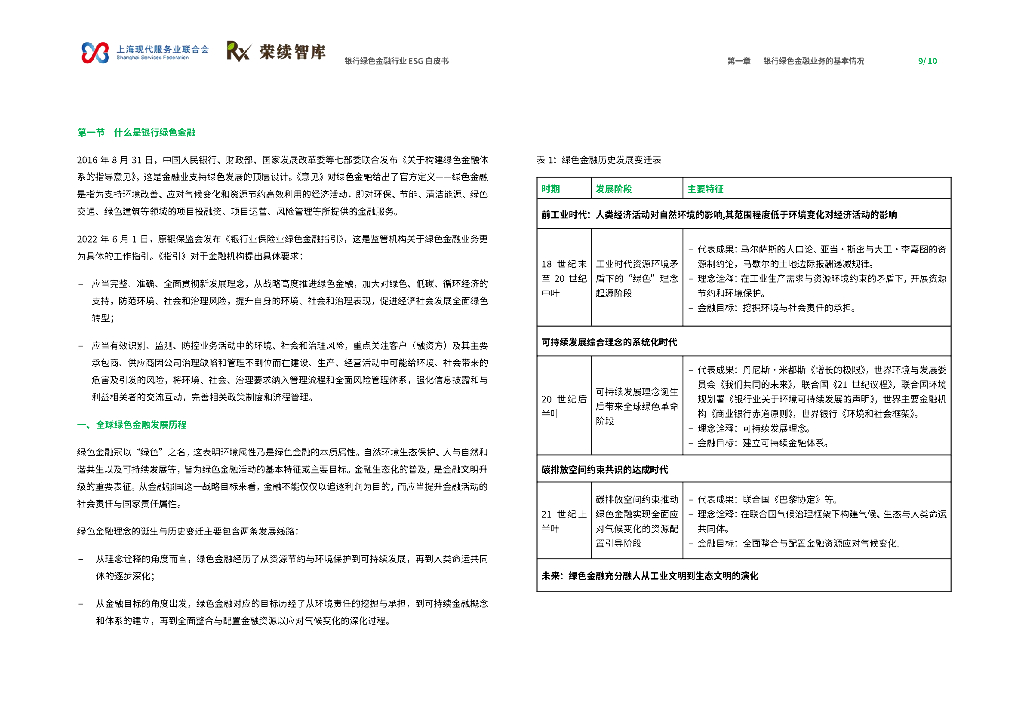Click the paragraph starting '2022 年 6 月 1 日'

[282, 247]
